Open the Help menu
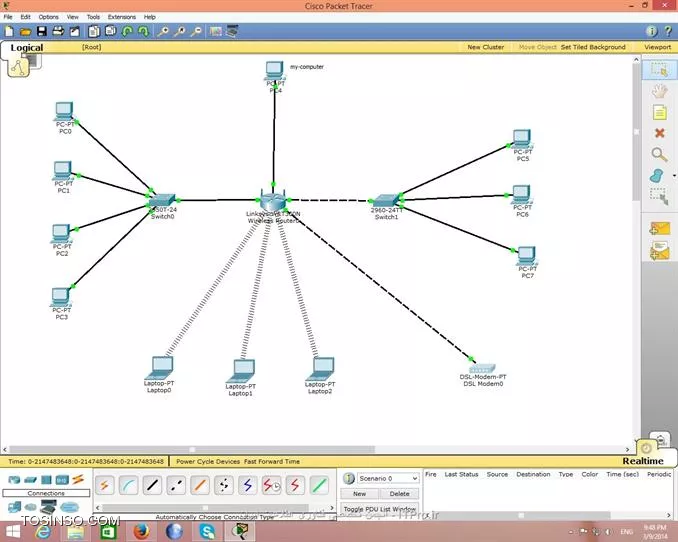 point(150,17)
